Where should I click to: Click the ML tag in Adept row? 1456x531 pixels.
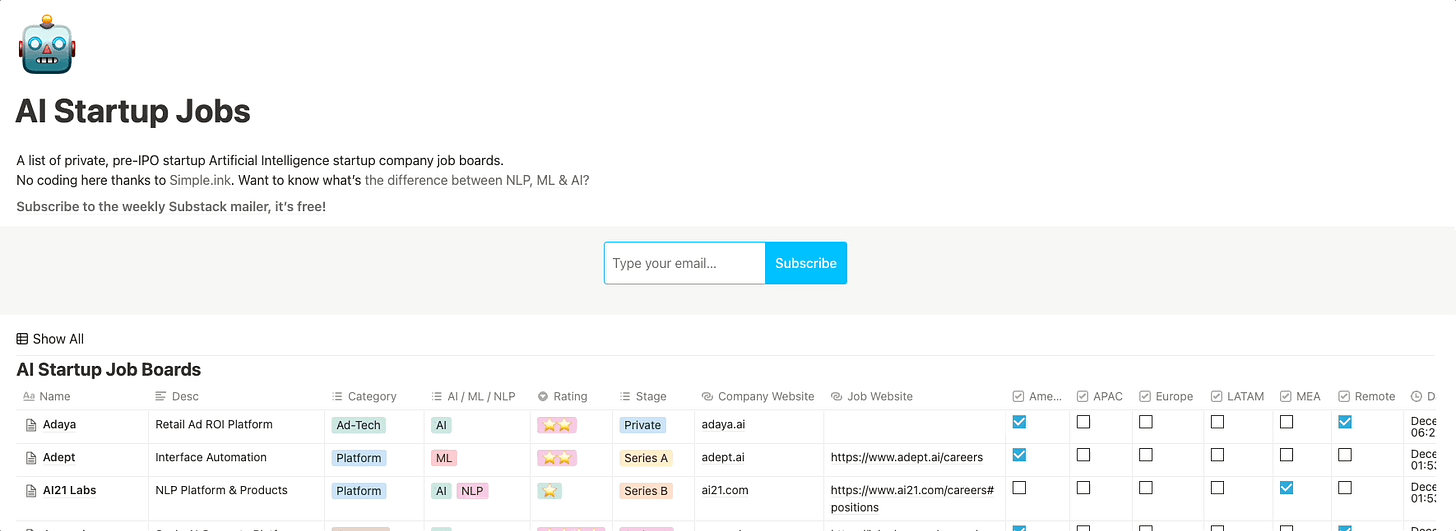coord(444,458)
